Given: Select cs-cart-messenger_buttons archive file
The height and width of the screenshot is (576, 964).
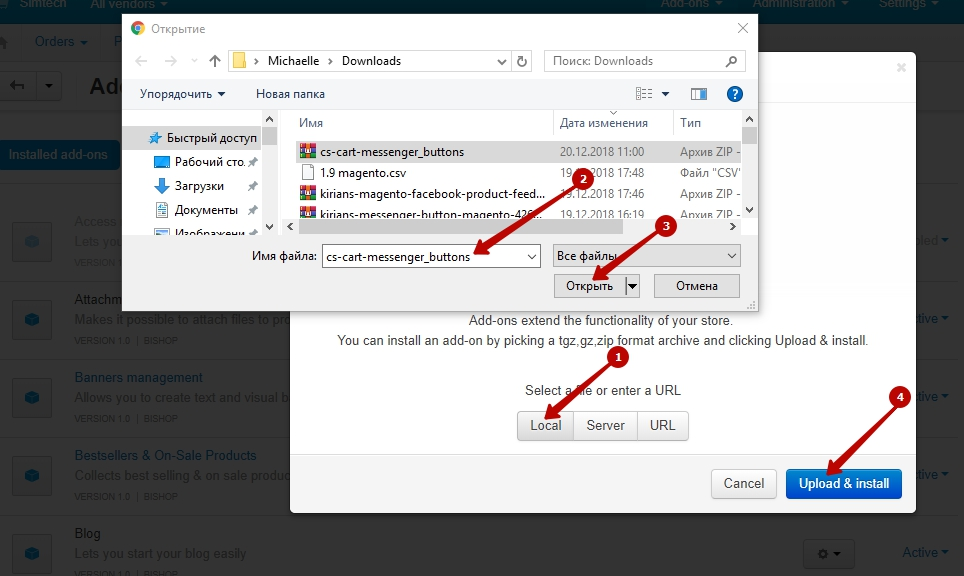Looking at the screenshot, I should 518,152.
